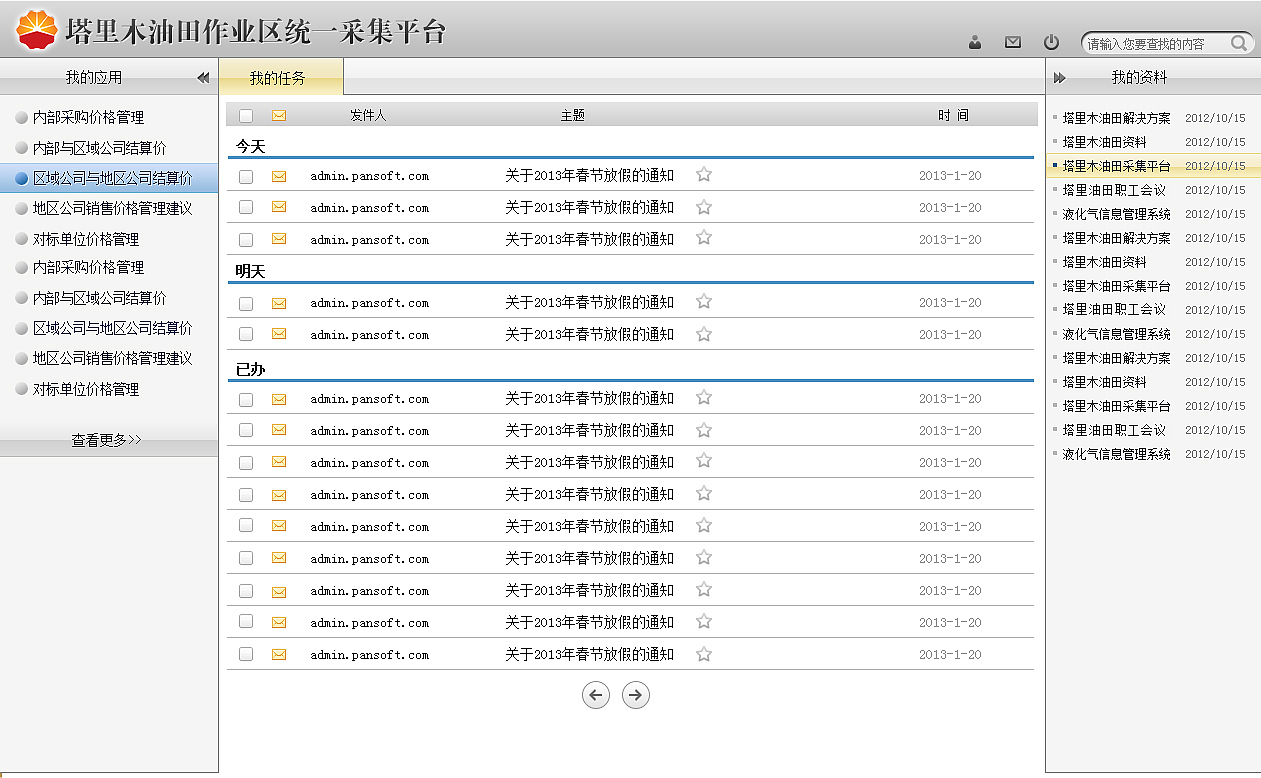Star the second message under 今天
This screenshot has height=778, width=1261.
(704, 206)
